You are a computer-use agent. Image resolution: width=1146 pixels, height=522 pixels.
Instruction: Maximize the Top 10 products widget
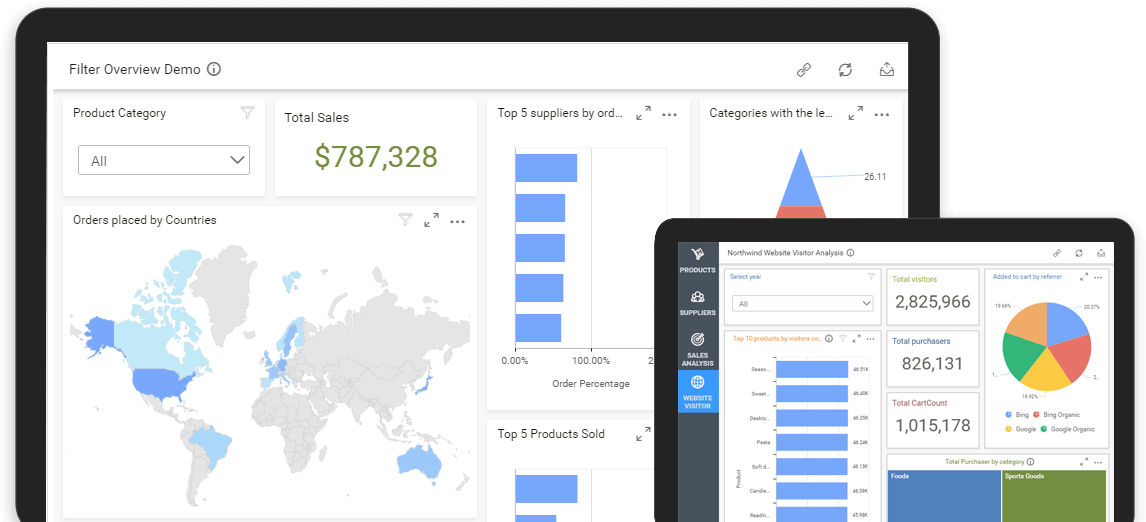click(857, 338)
